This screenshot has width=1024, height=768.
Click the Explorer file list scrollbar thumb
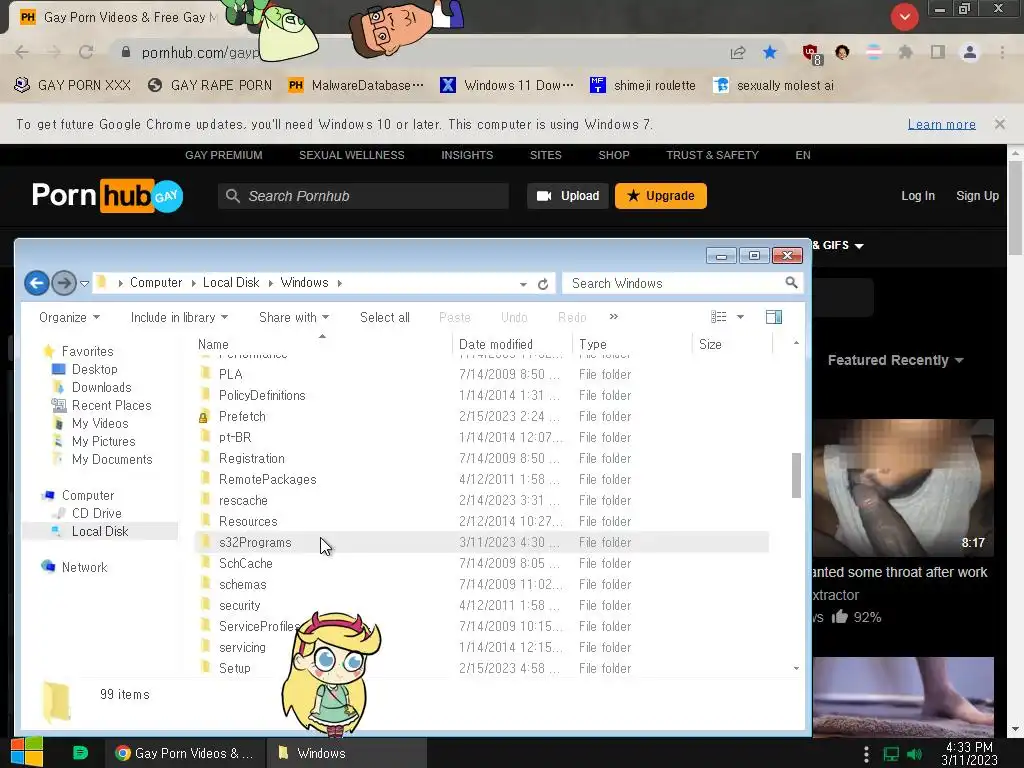tap(796, 475)
